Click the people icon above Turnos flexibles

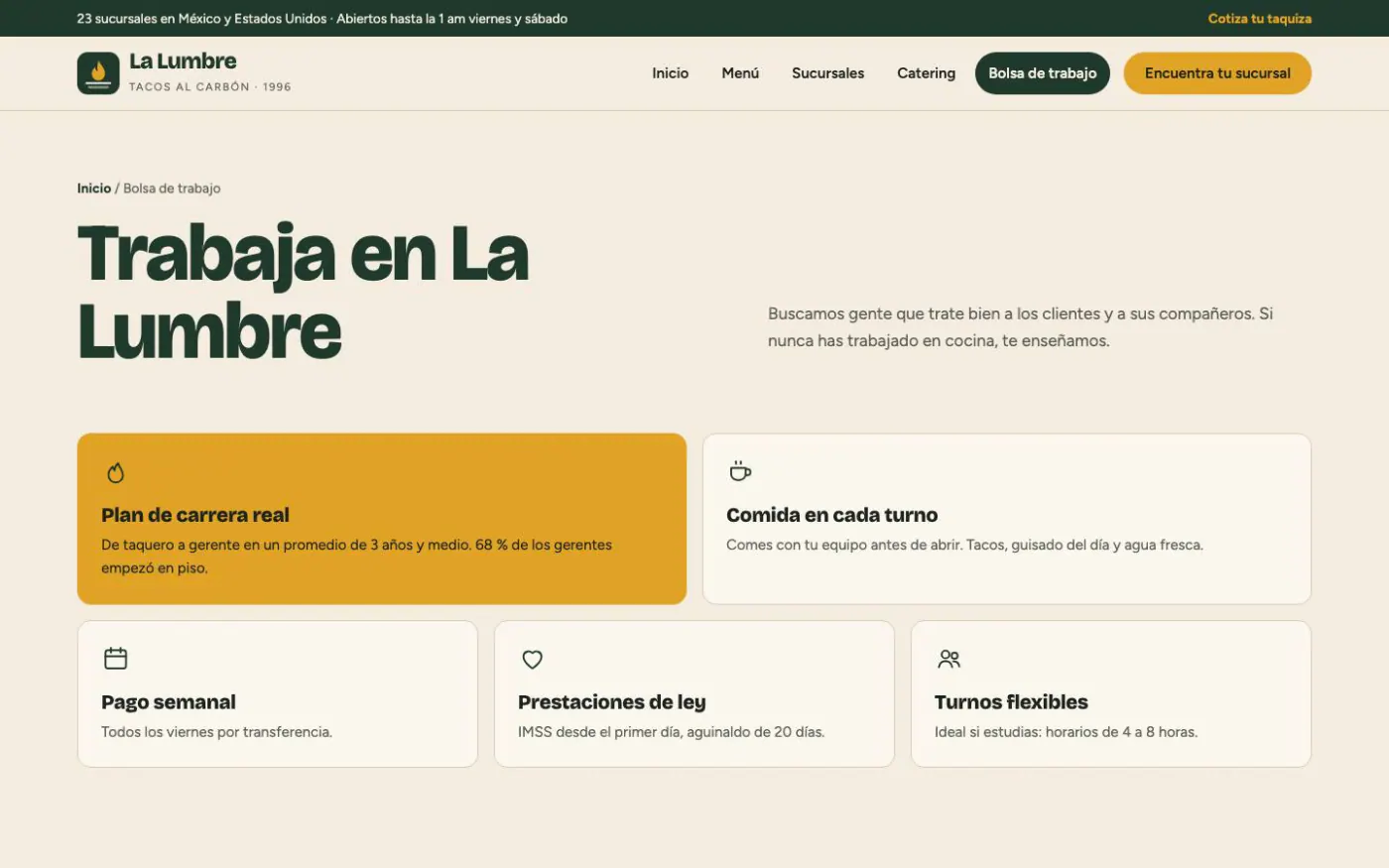pos(949,659)
